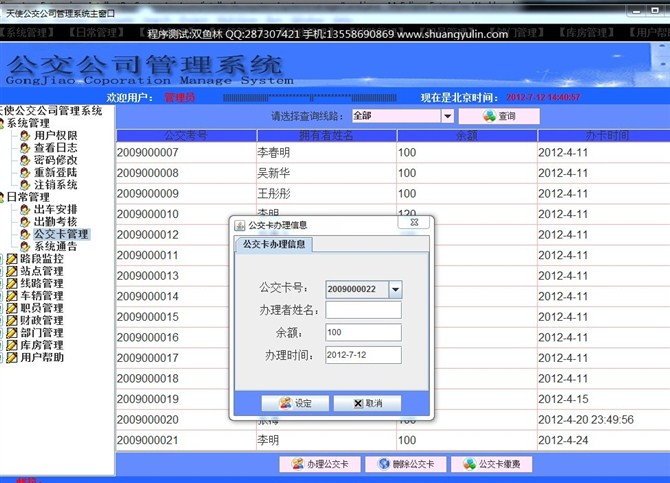Click the 办理时间 input field

click(364, 355)
